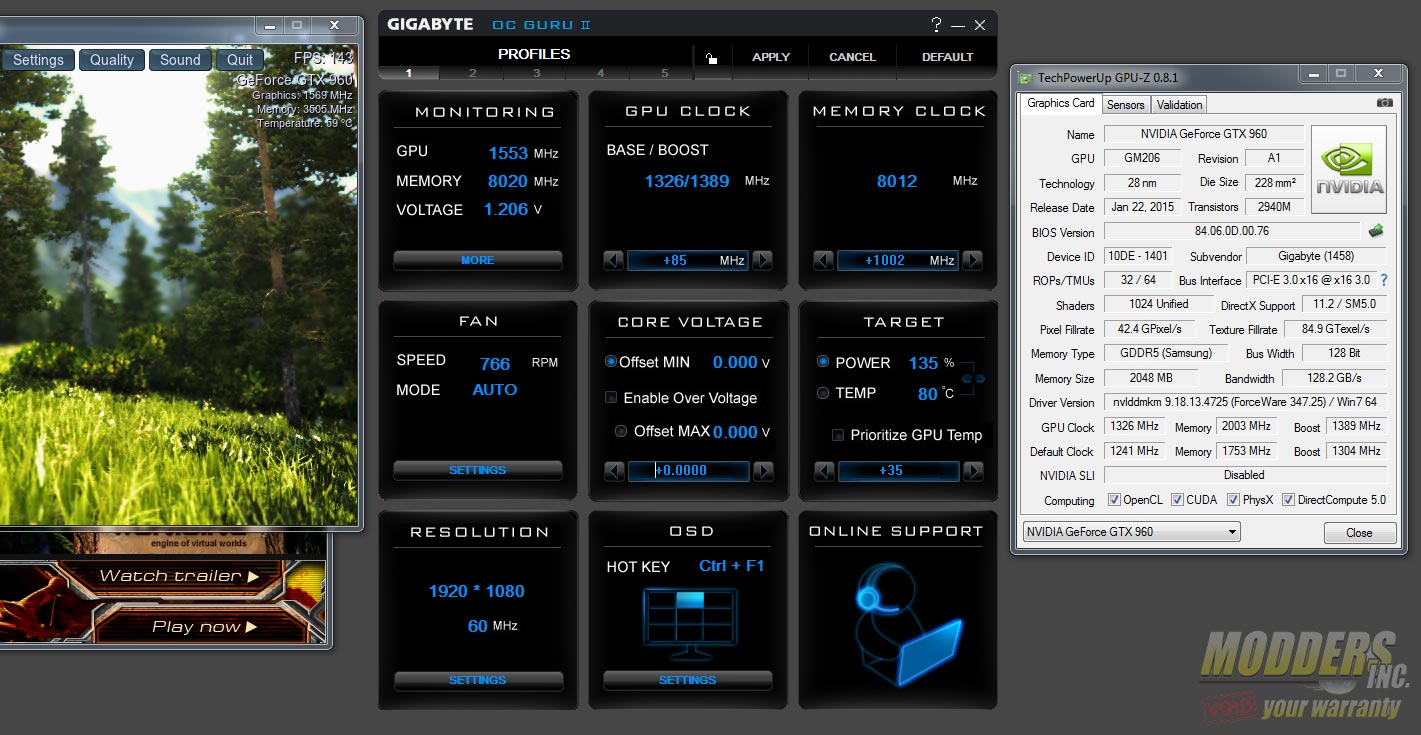Click Quit in the benchmark window
The height and width of the screenshot is (735, 1421).
[240, 60]
